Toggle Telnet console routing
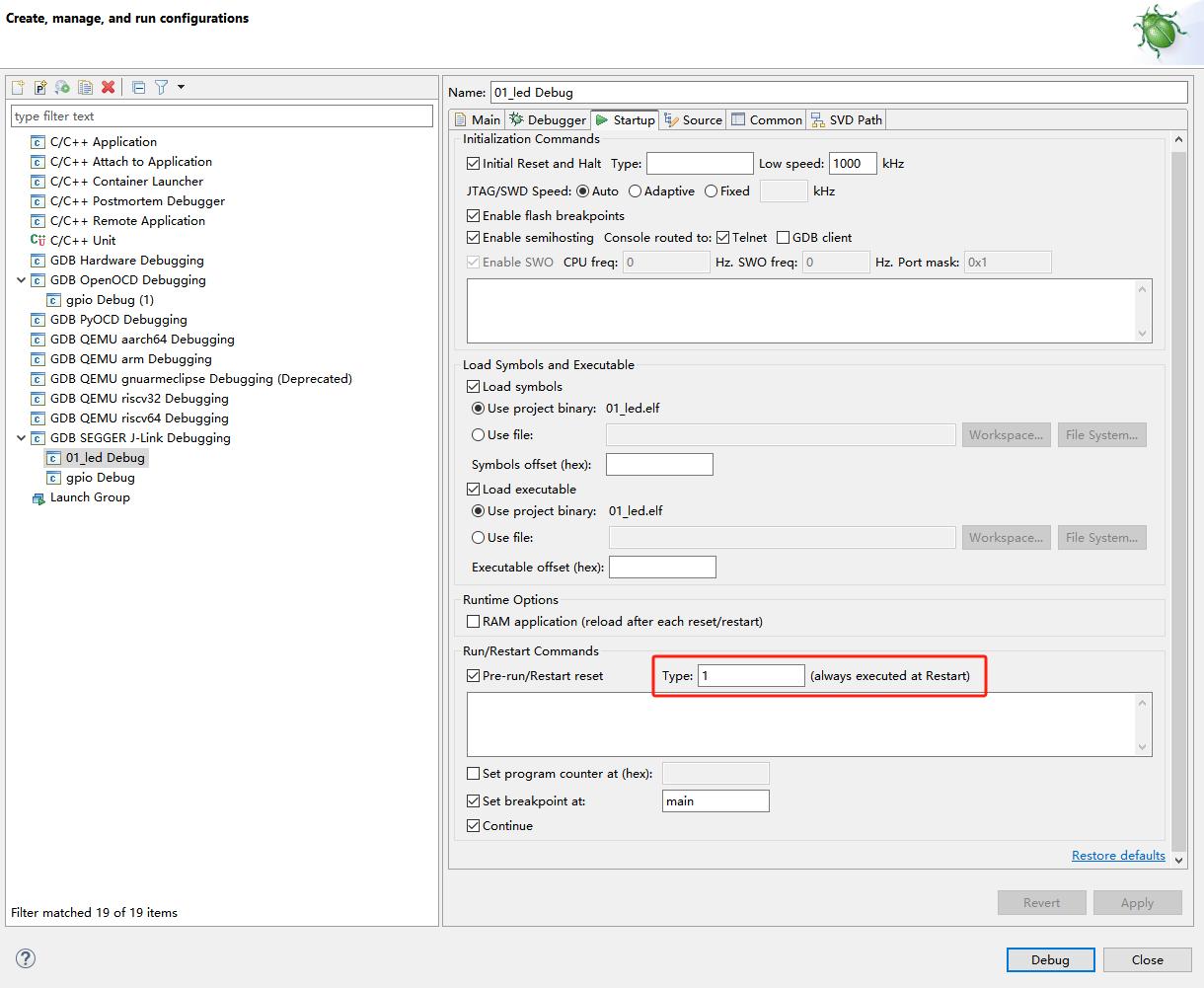 click(x=723, y=238)
